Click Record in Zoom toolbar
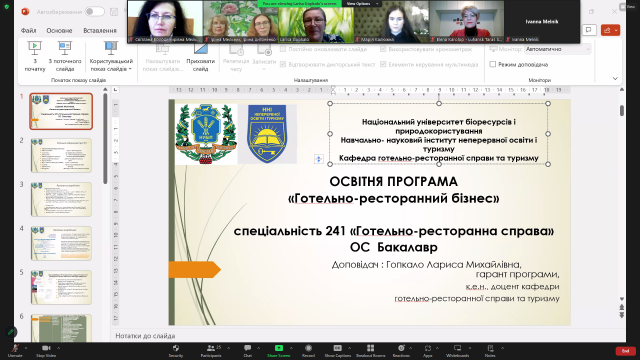Image resolution: width=640 pixels, height=360 pixels. (309, 350)
